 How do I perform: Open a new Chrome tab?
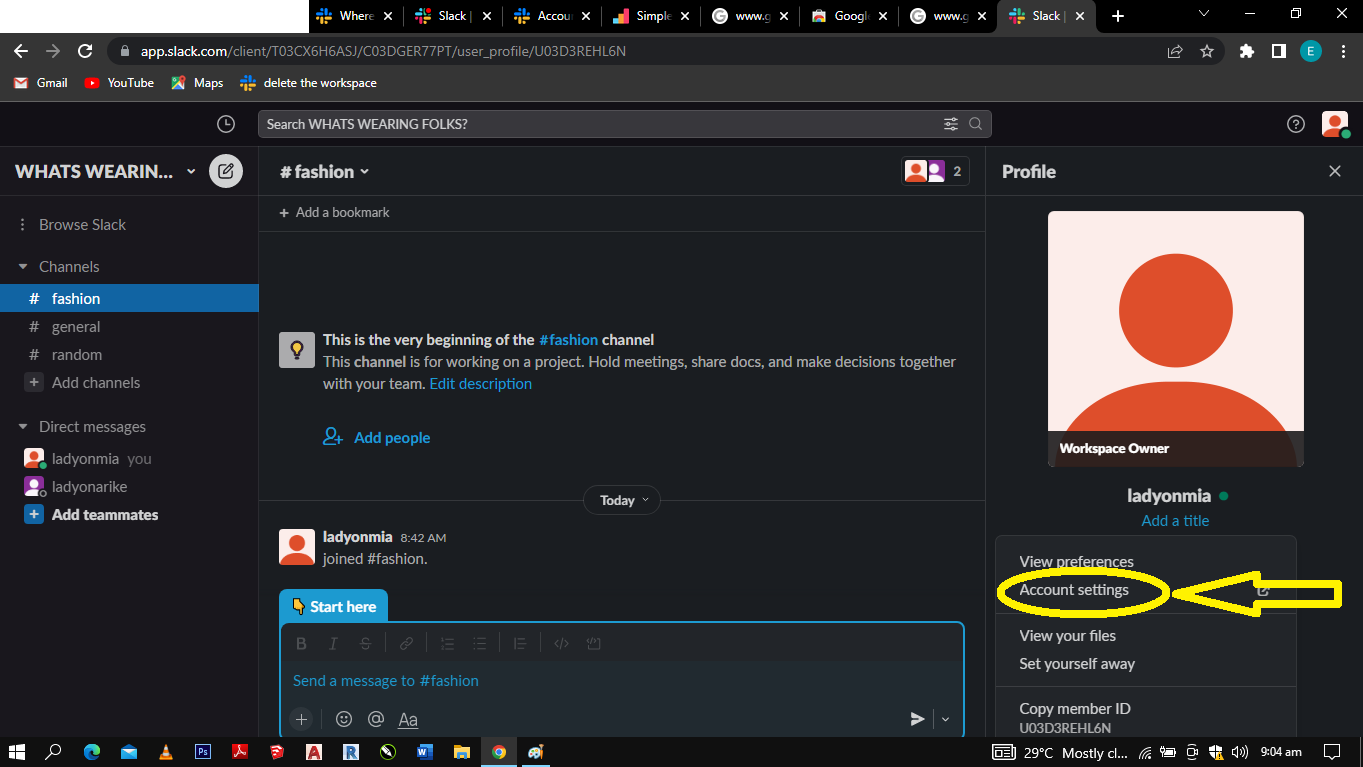coord(1118,16)
